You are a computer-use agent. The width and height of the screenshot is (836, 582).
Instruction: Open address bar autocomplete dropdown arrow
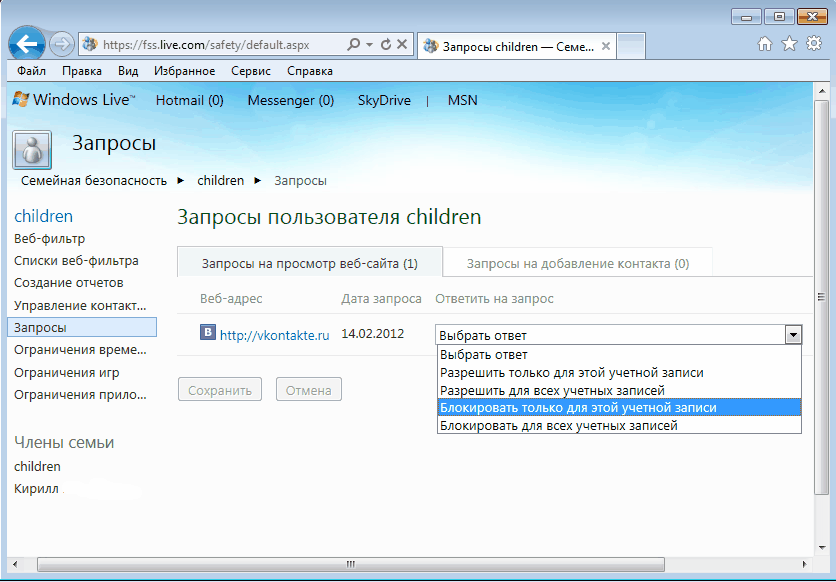click(369, 45)
